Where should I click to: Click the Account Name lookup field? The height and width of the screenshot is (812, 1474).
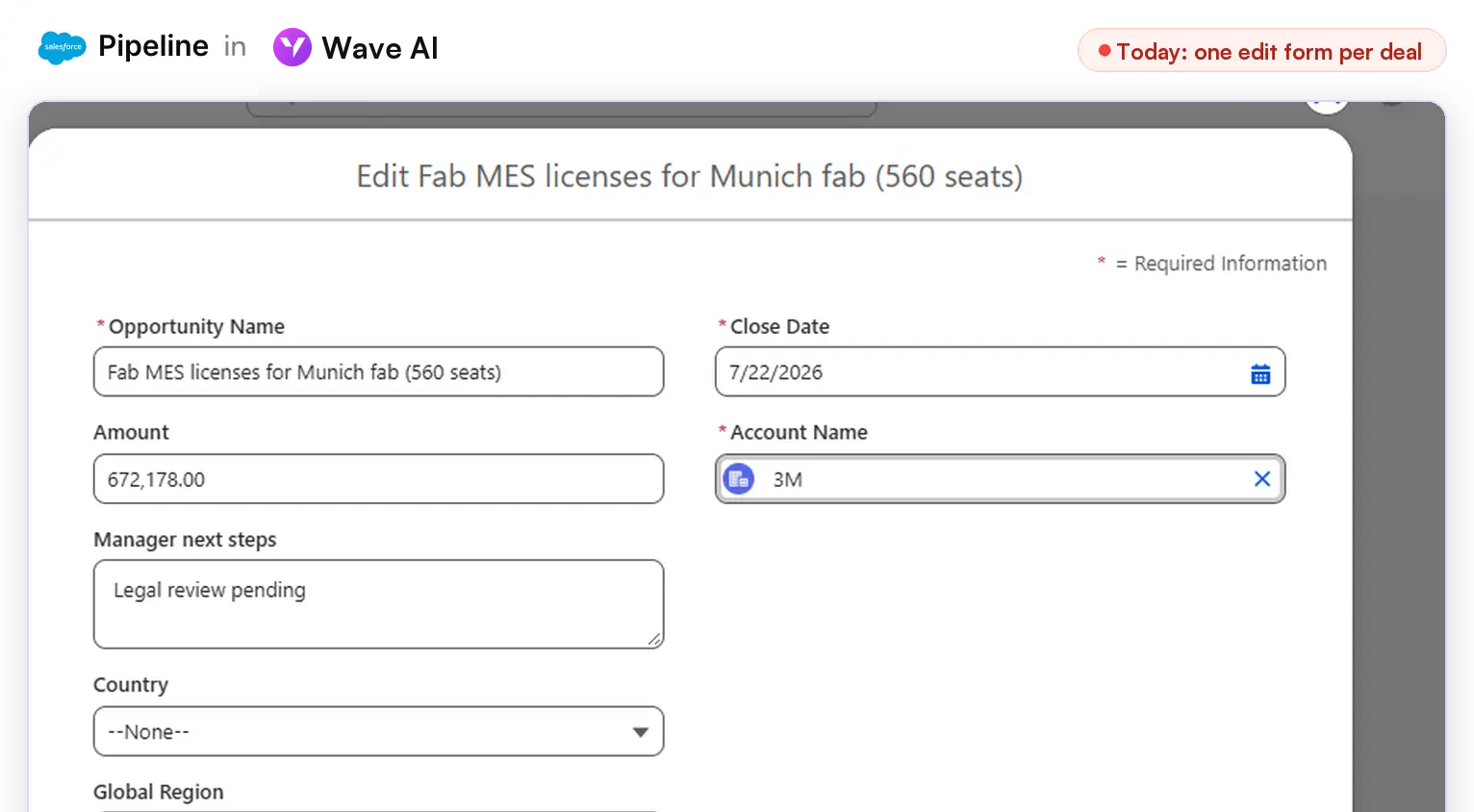click(1001, 479)
